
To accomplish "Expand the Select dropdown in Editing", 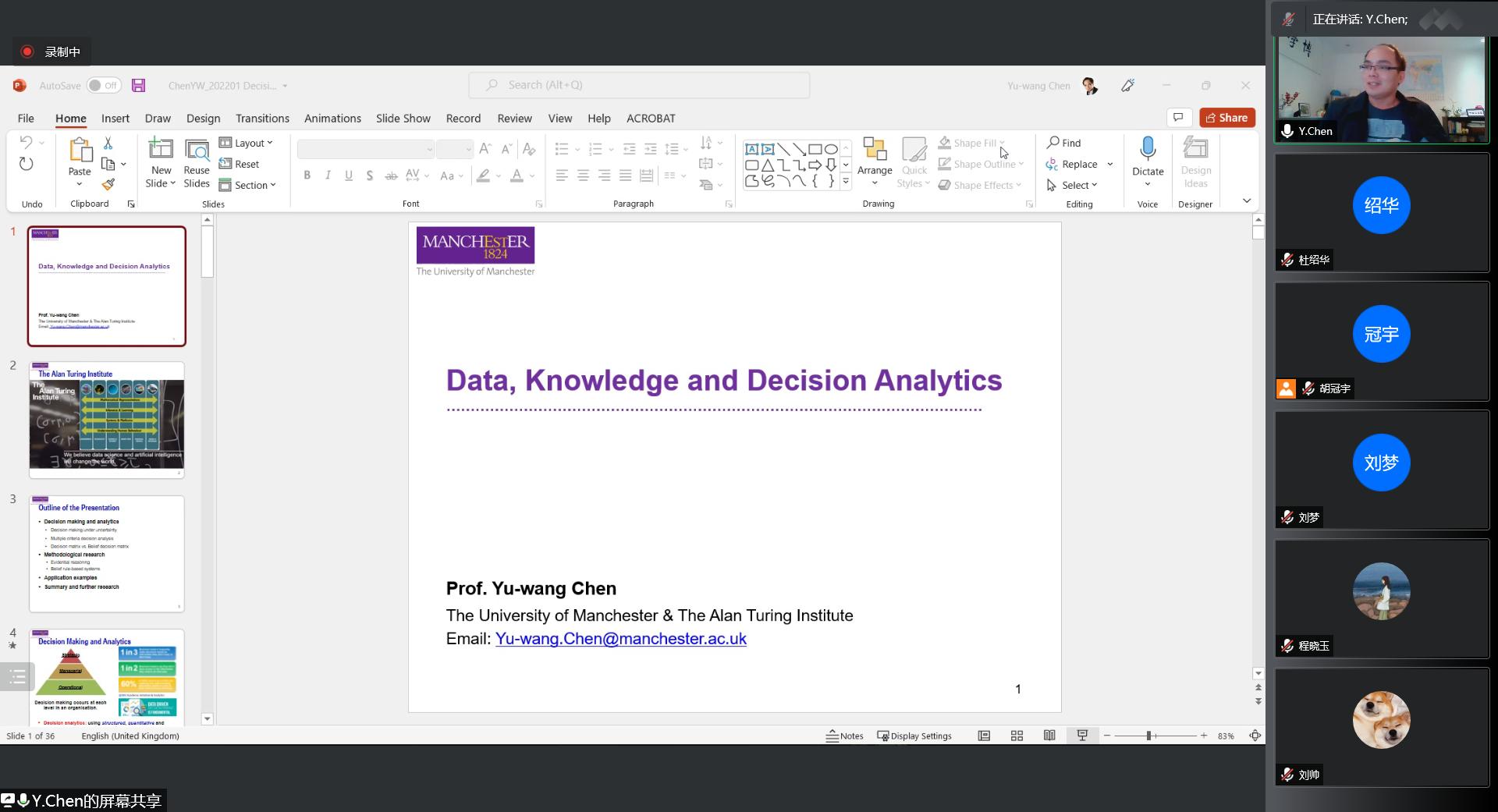I will click(x=1073, y=185).
